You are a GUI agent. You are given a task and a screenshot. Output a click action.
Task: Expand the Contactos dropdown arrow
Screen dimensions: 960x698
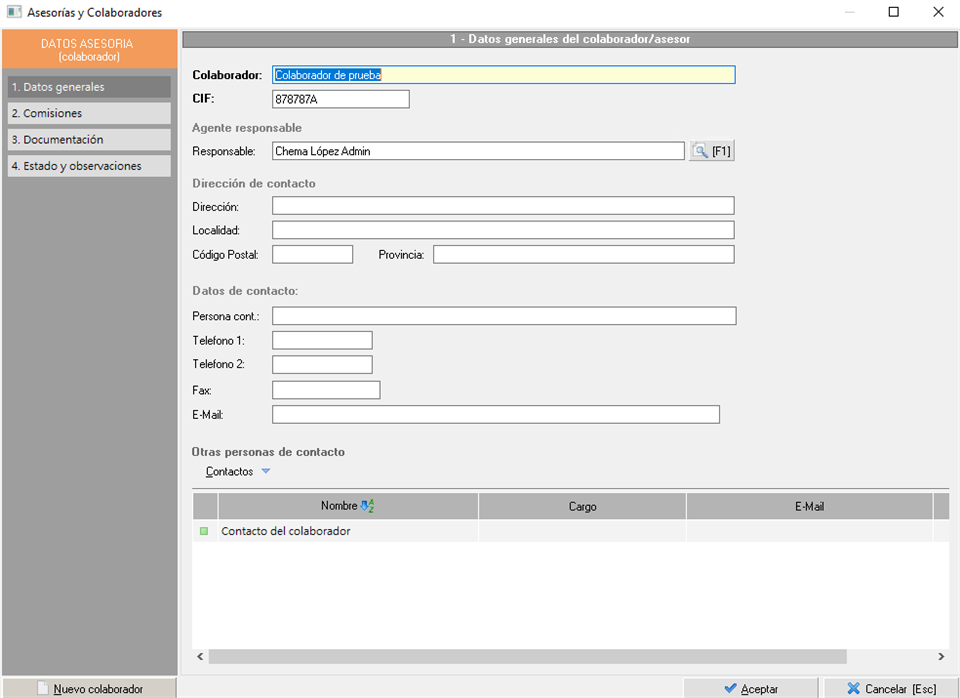pos(265,471)
